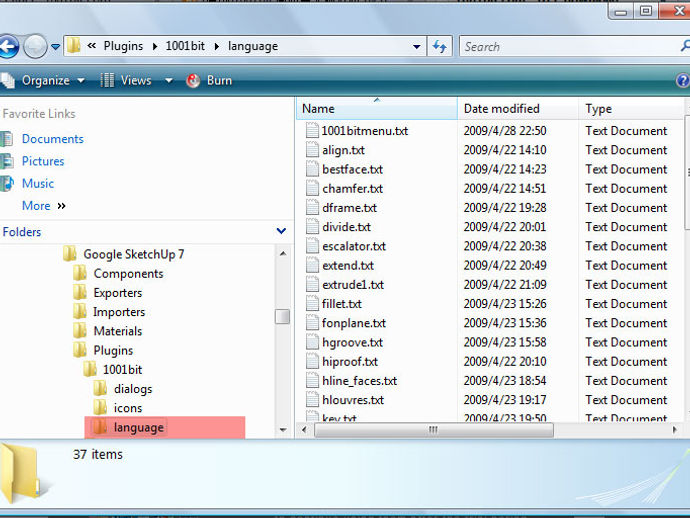Image resolution: width=690 pixels, height=518 pixels.
Task: Sort by Date modified column header
Action: pos(518,109)
